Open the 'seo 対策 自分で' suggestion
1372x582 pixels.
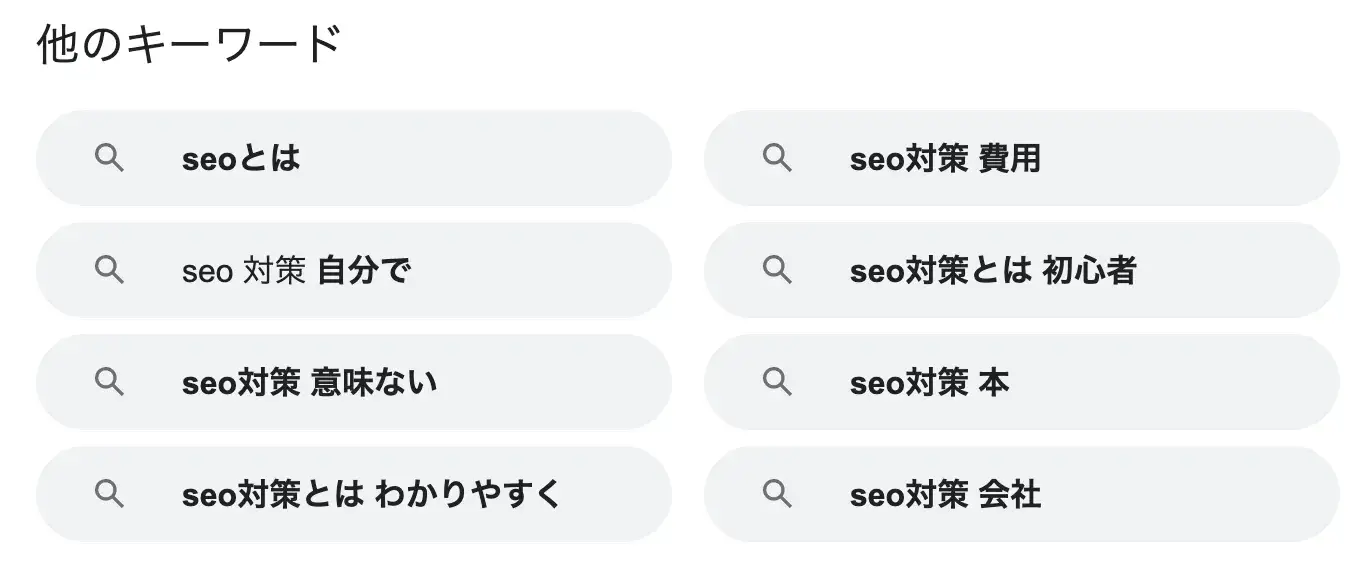[354, 270]
